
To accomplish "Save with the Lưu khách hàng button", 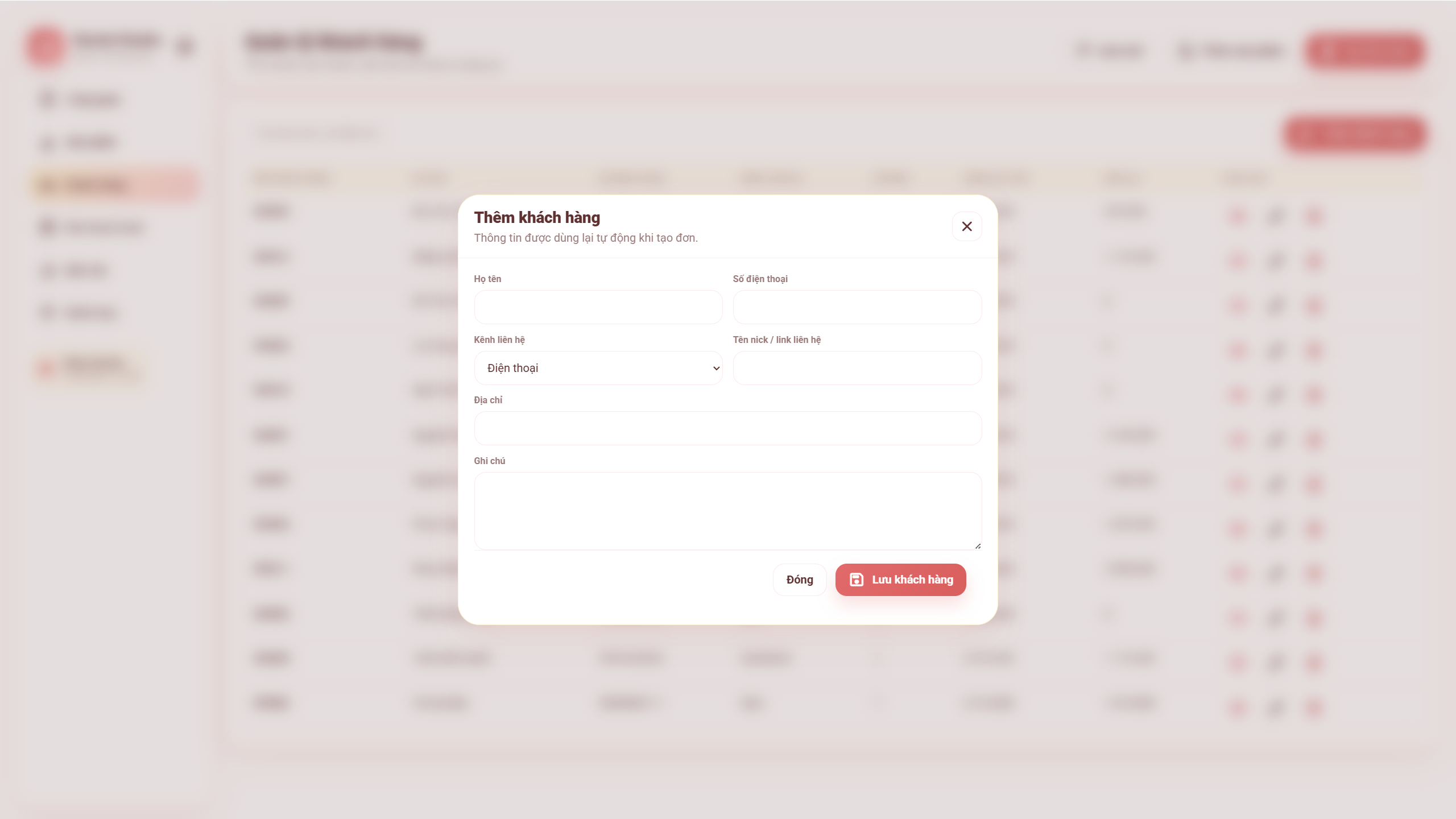I will click(x=900, y=580).
